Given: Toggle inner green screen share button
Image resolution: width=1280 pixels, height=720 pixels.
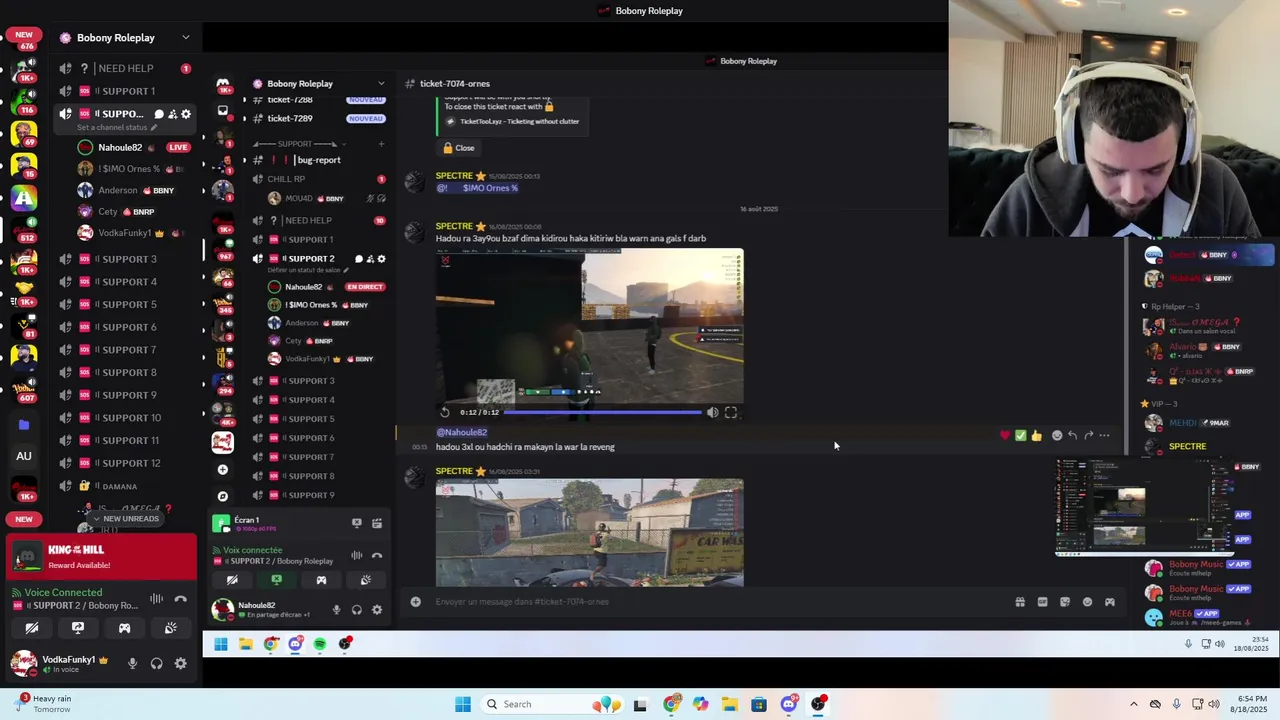Looking at the screenshot, I should 277,580.
